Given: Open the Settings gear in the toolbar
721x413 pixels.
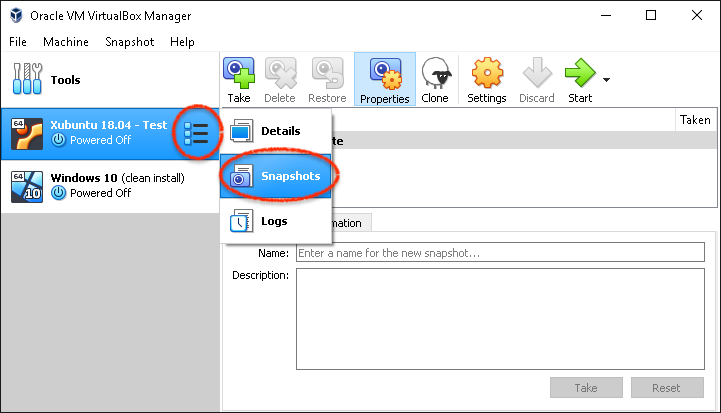Looking at the screenshot, I should click(x=487, y=73).
